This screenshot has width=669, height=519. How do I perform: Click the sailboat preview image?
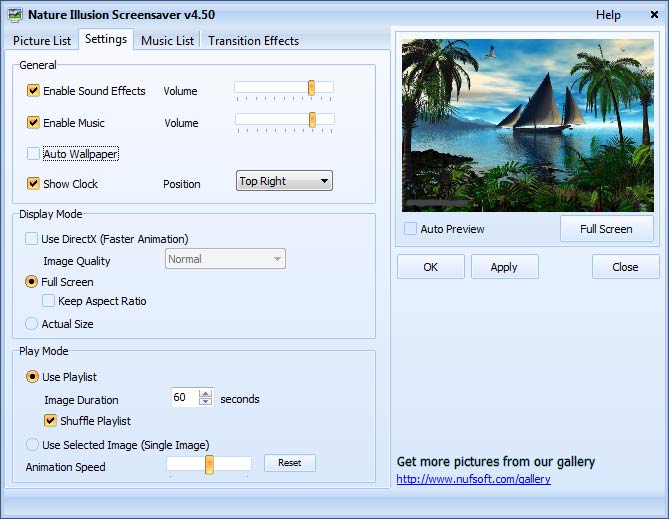pos(528,125)
